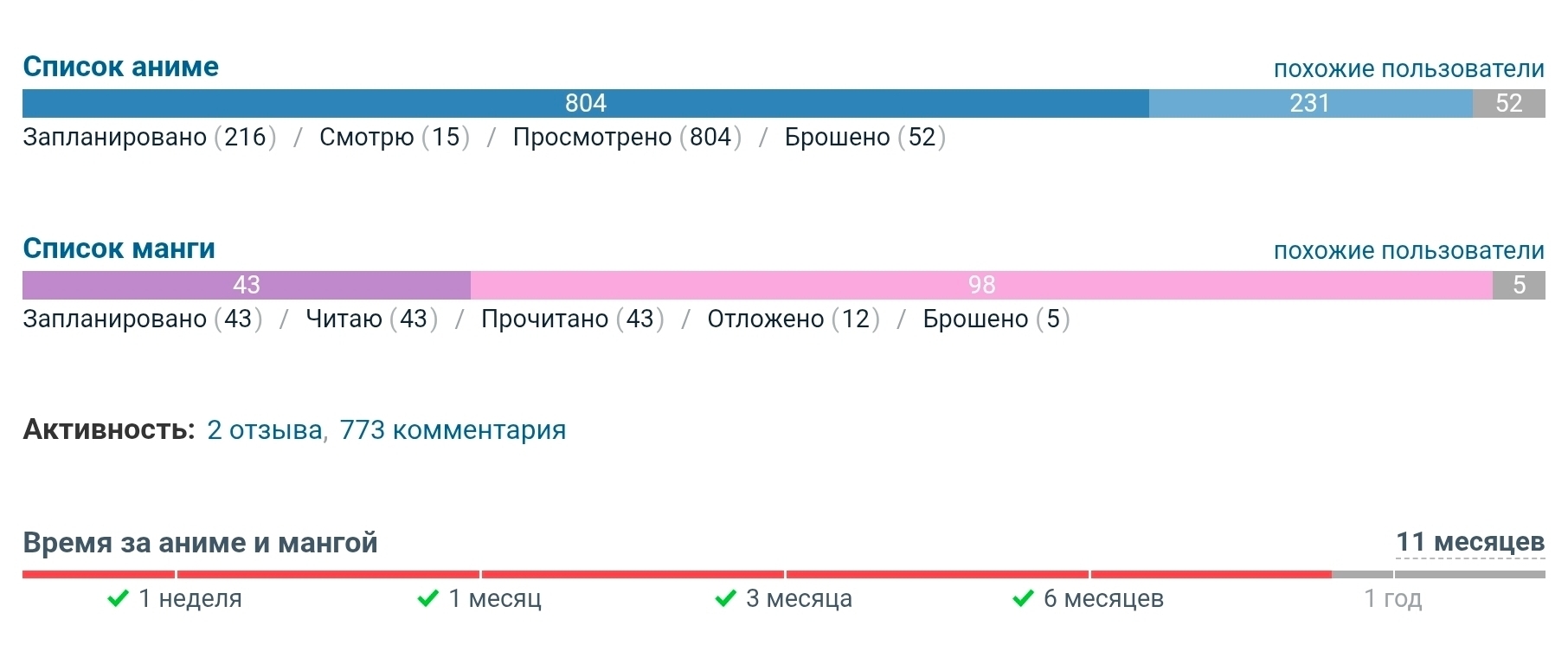Screen dimensions: 1568x658
Task: Click the green checkmark beside 6 месяцев
Action: [x=1023, y=598]
